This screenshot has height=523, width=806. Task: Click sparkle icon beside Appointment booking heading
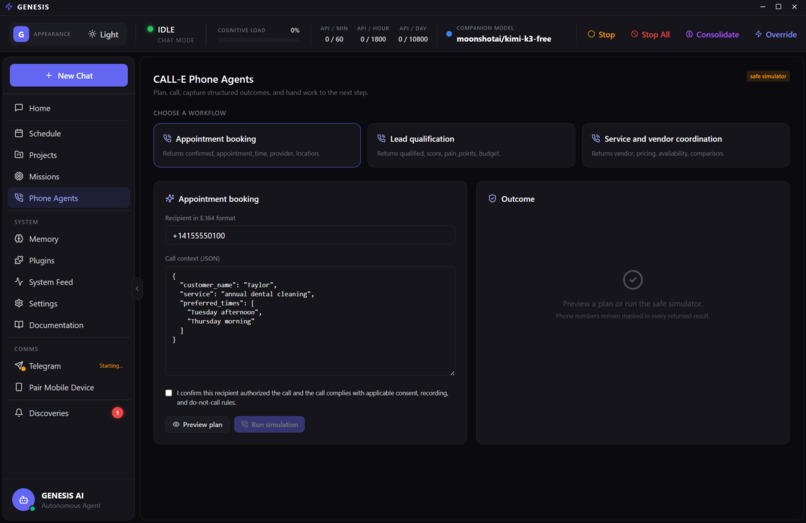coord(170,199)
